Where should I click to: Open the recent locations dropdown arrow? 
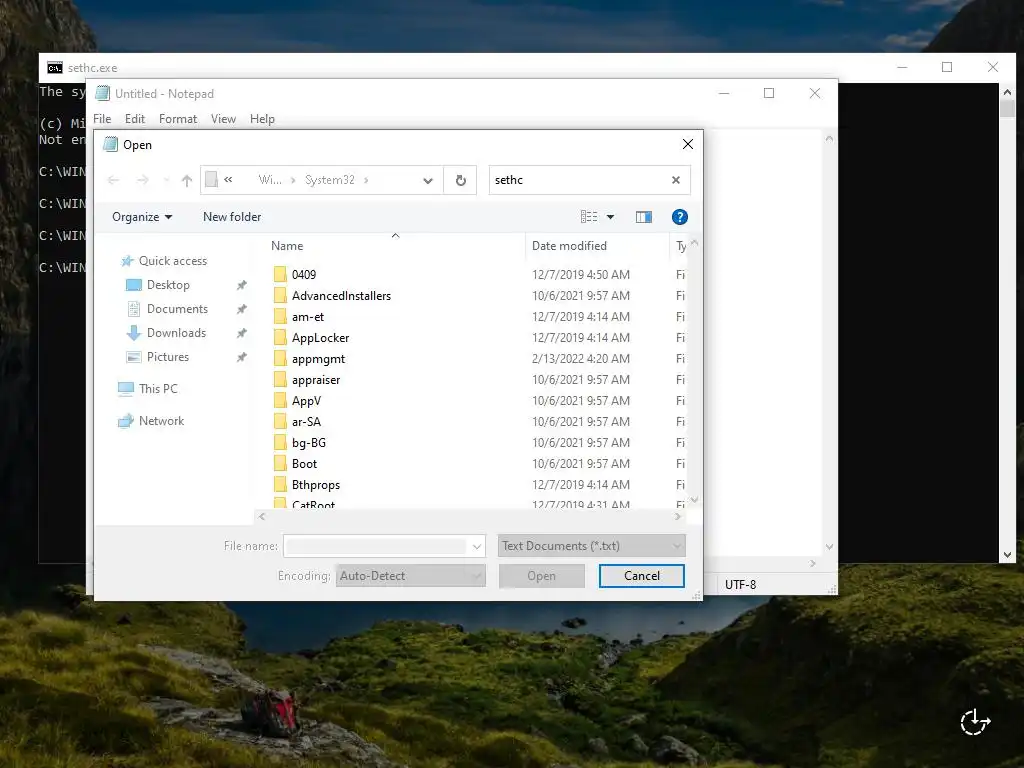(167, 180)
